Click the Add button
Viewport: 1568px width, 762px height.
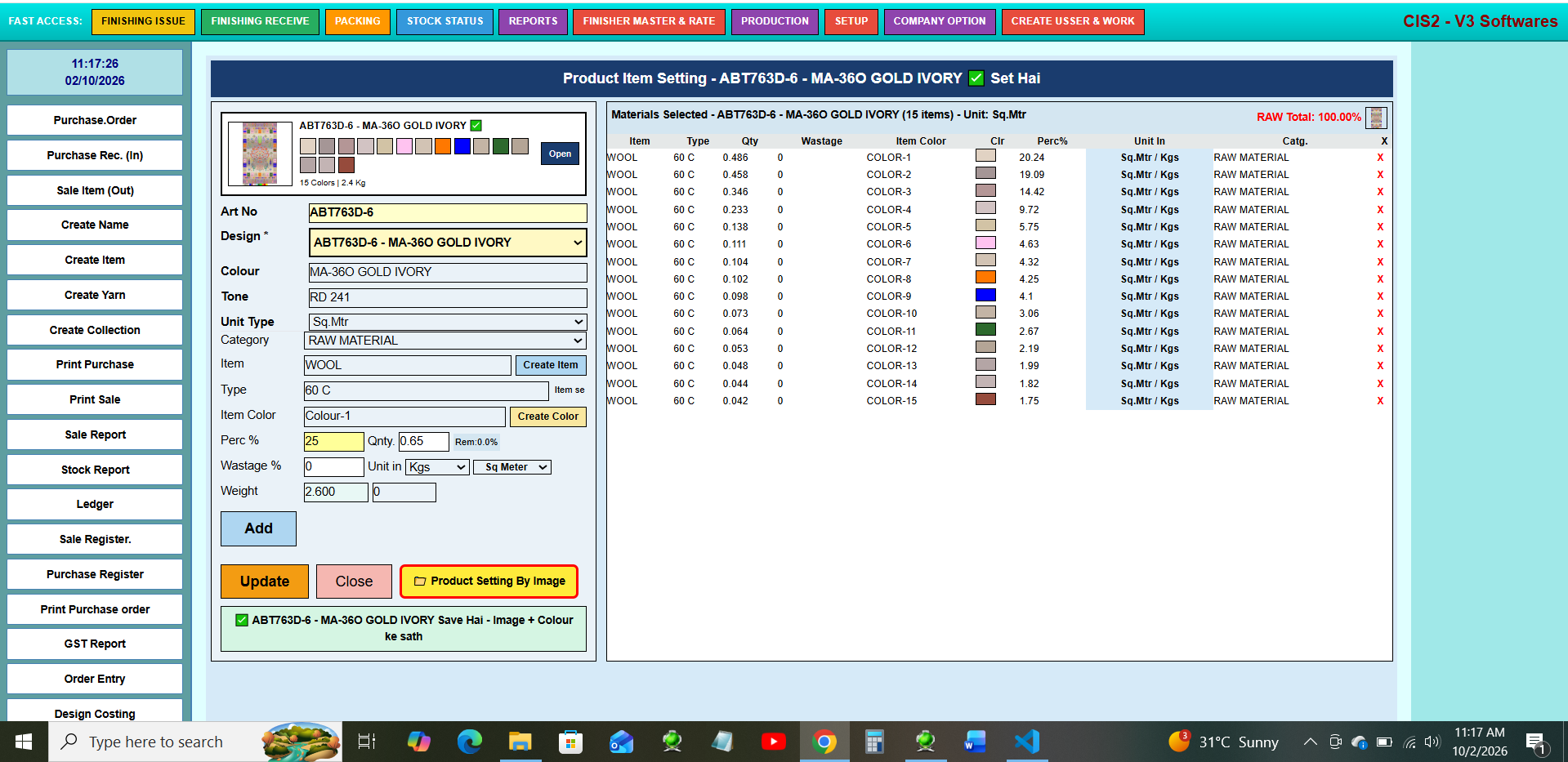click(x=258, y=528)
